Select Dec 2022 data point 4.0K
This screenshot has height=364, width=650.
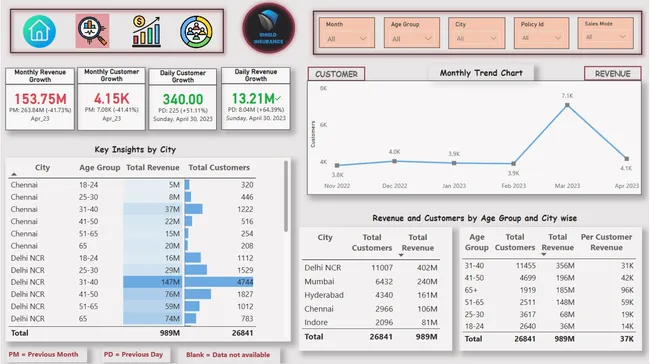pos(395,161)
